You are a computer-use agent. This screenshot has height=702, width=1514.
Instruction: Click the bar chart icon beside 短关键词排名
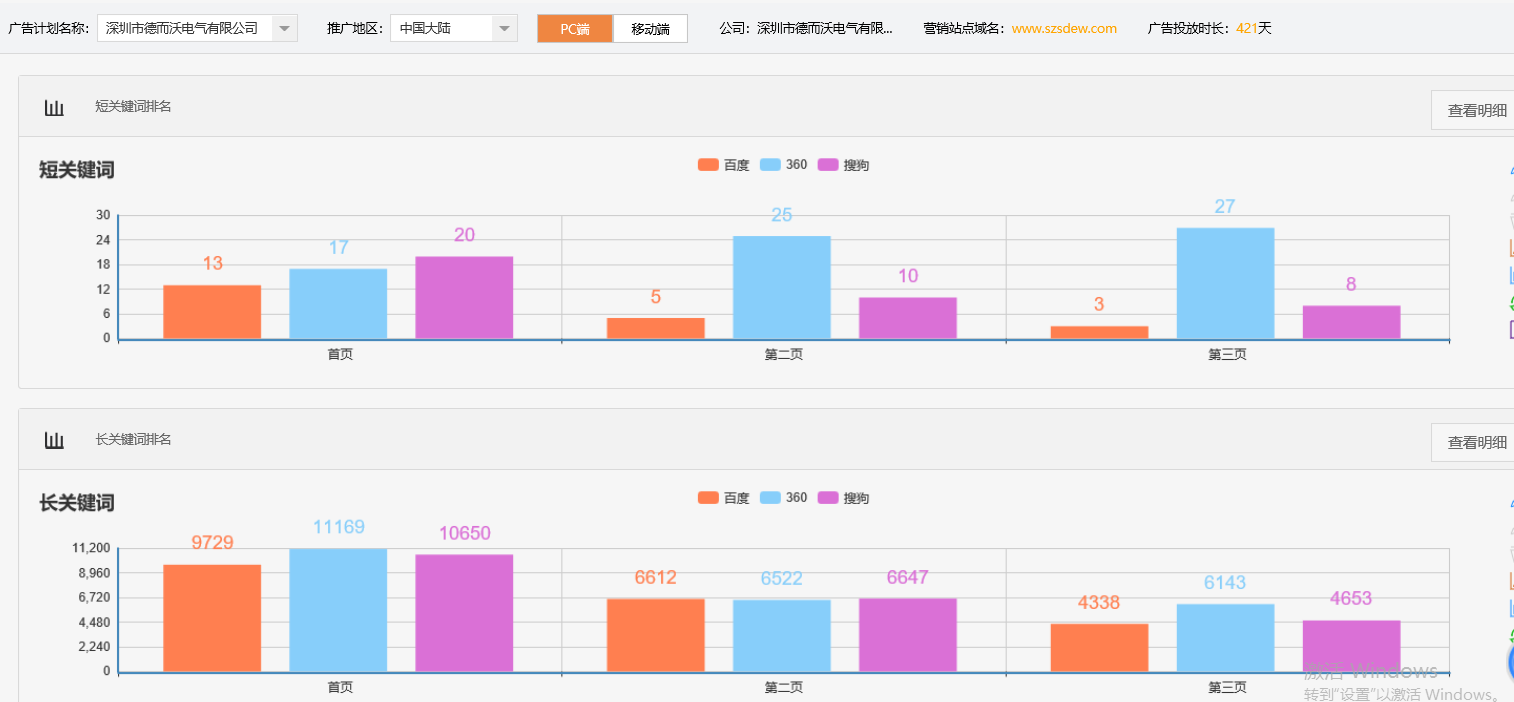(x=54, y=107)
